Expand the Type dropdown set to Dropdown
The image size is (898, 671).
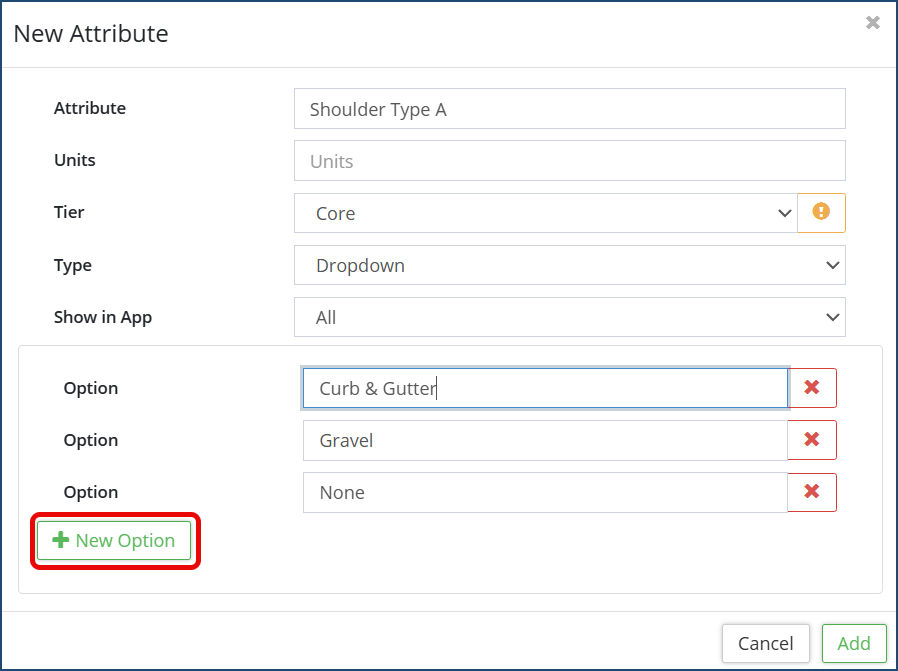[570, 265]
